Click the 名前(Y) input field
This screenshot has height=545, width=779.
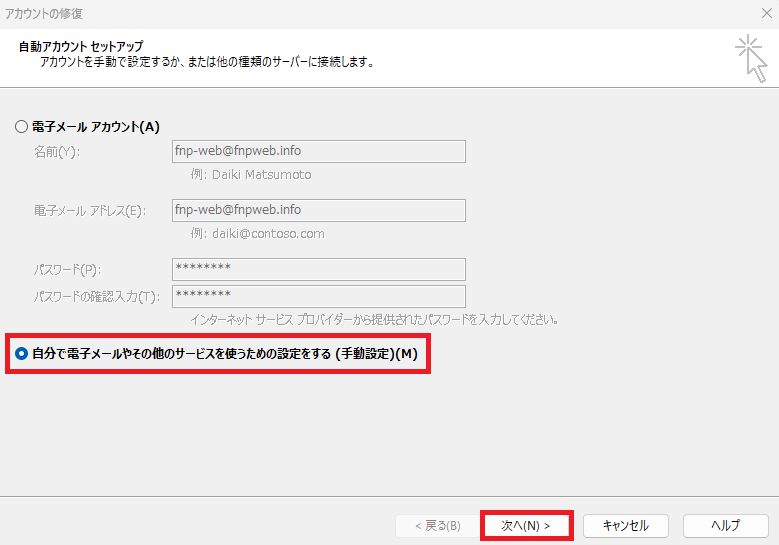pos(318,151)
